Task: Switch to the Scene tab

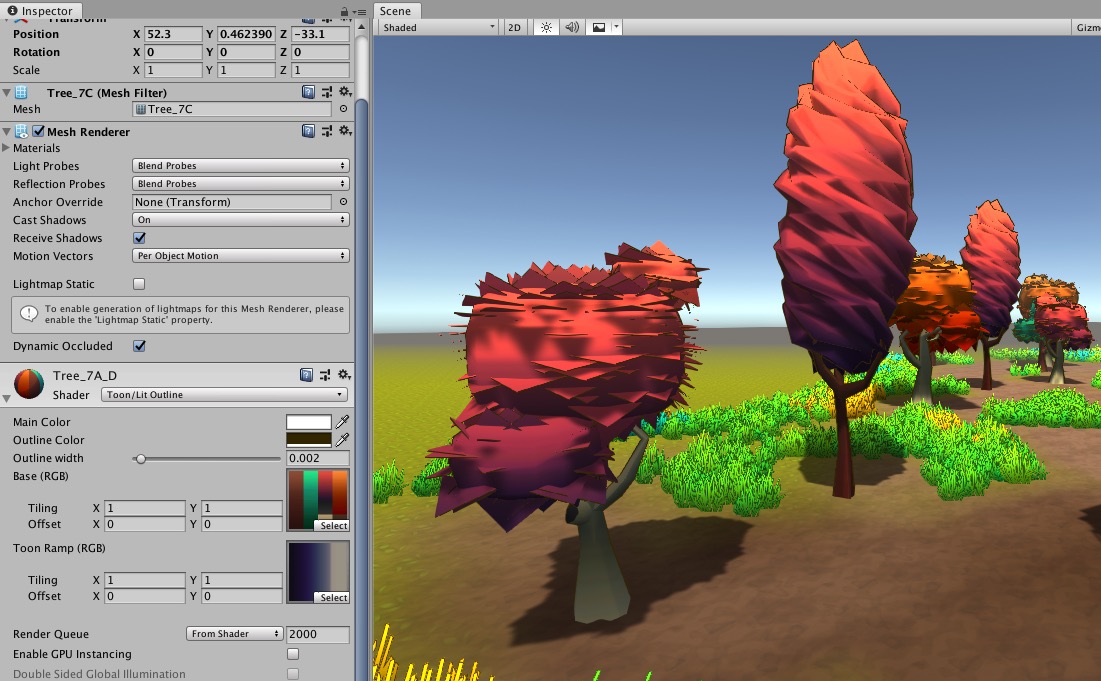Action: click(x=396, y=11)
